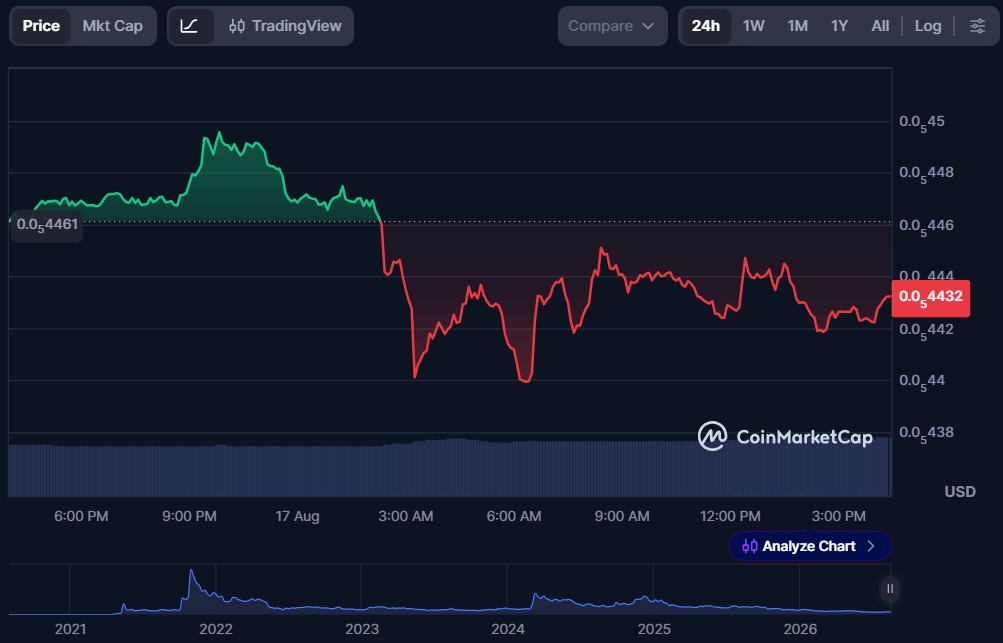Select the line chart view icon

[189, 26]
